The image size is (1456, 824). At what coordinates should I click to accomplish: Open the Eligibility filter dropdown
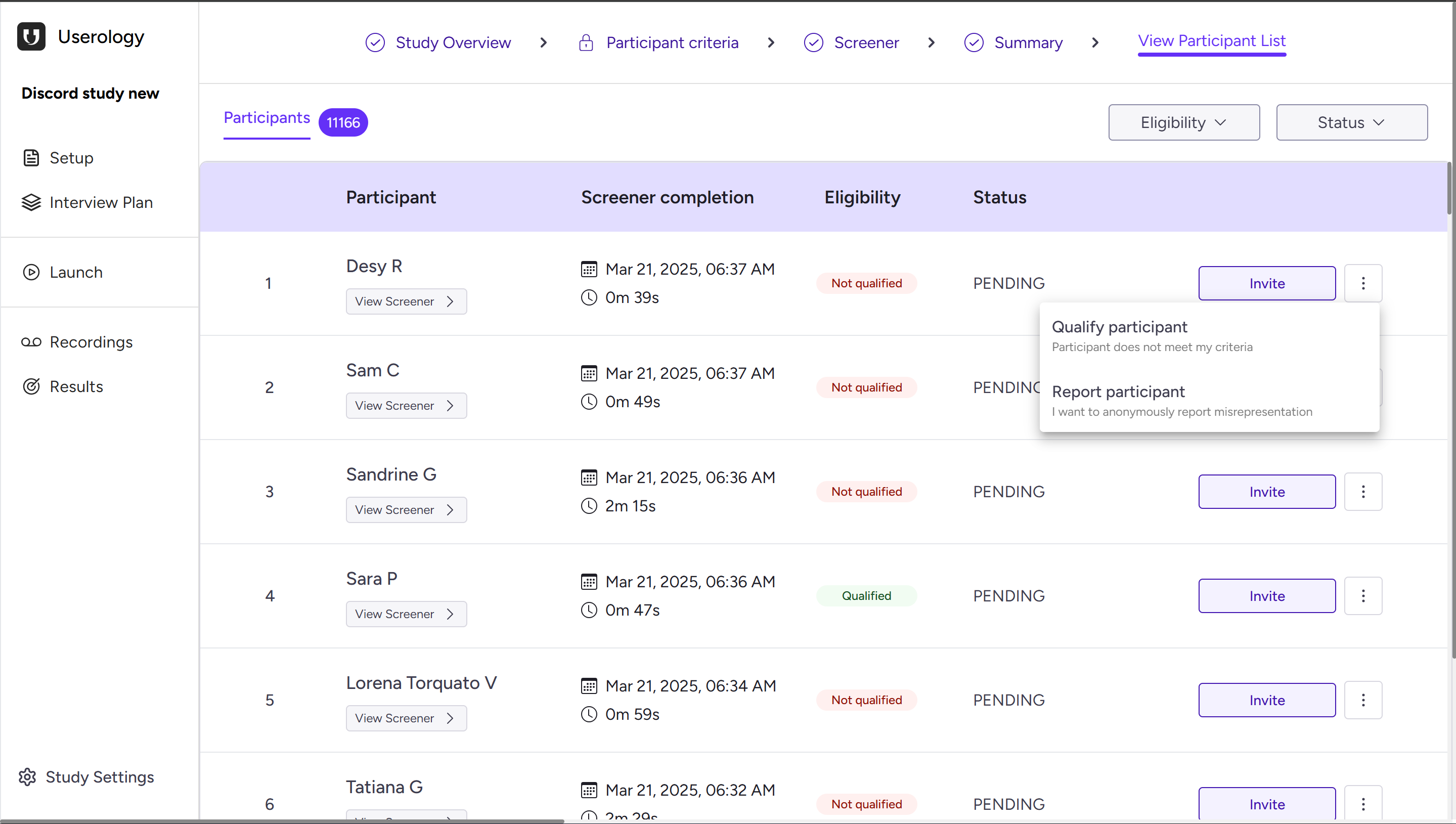[x=1183, y=122]
